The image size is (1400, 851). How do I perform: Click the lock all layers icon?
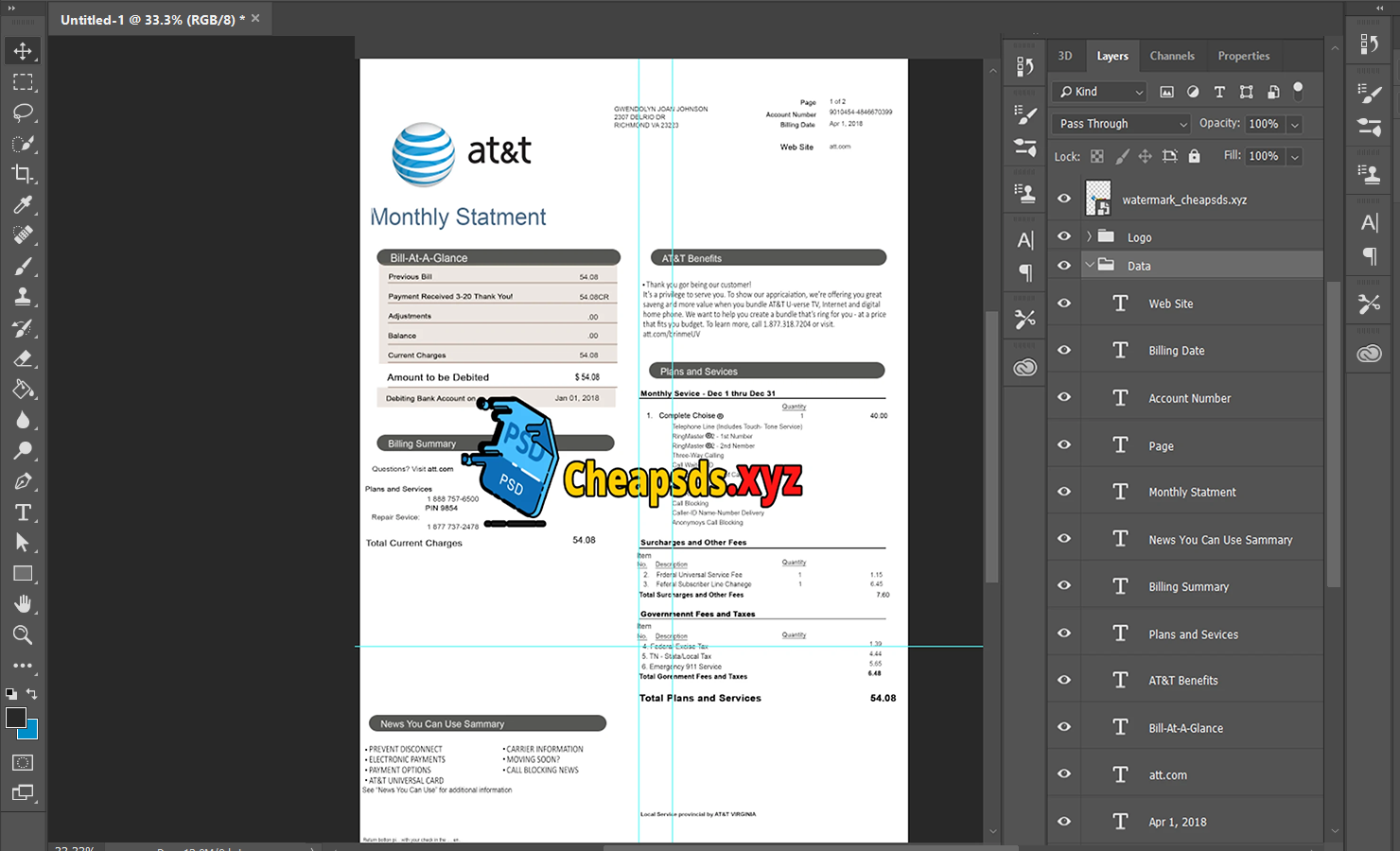pyautogui.click(x=1194, y=156)
